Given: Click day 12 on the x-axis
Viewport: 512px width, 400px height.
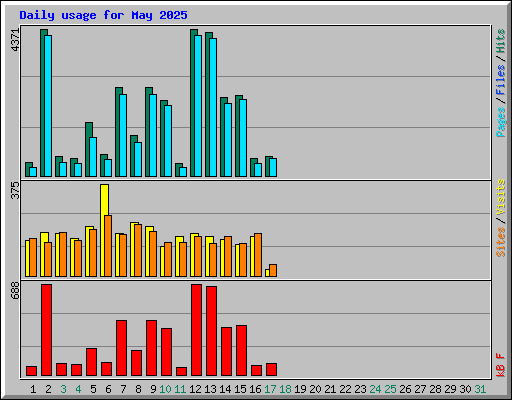Looking at the screenshot, I should (195, 389).
